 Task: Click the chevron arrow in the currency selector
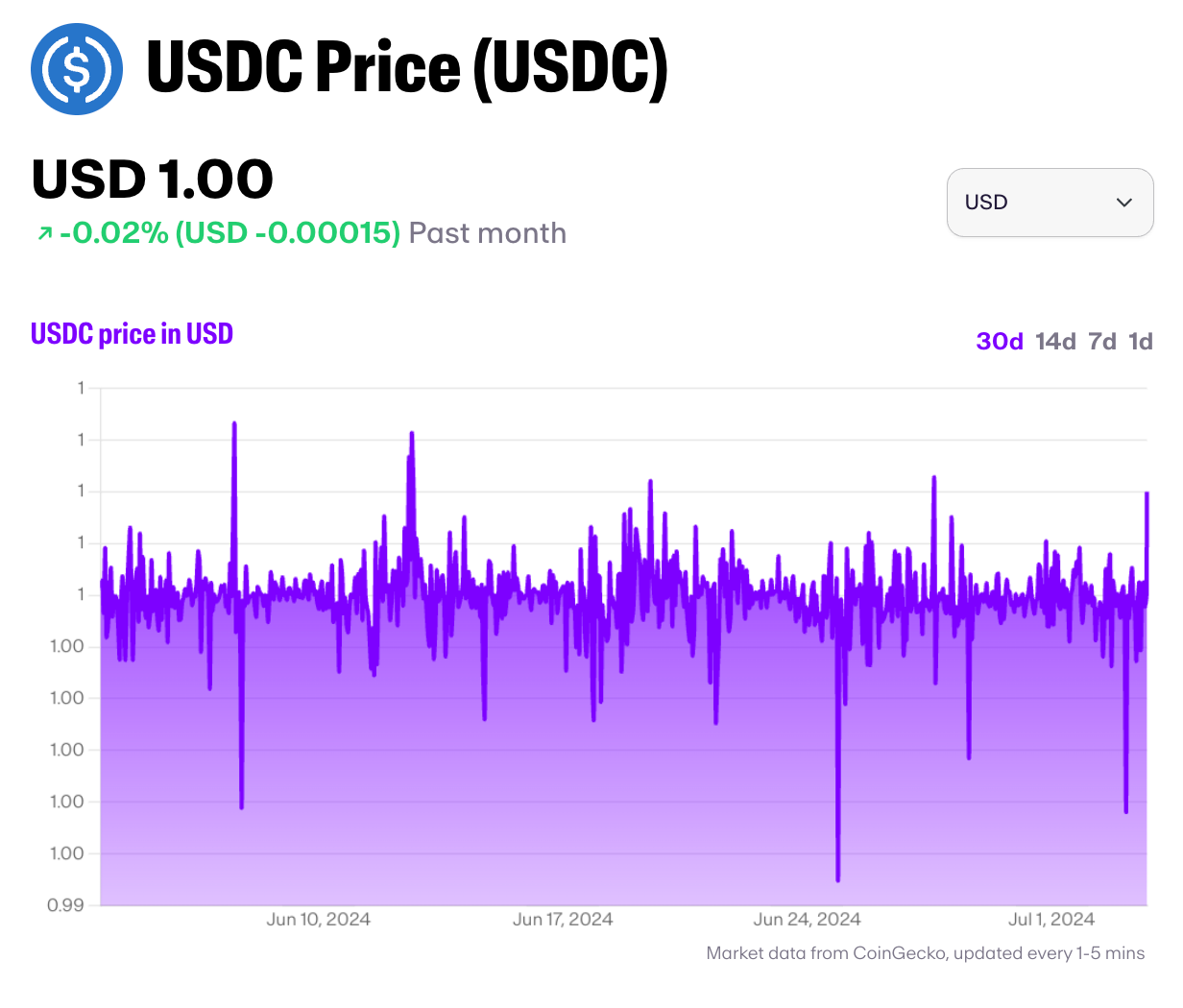tap(1124, 204)
